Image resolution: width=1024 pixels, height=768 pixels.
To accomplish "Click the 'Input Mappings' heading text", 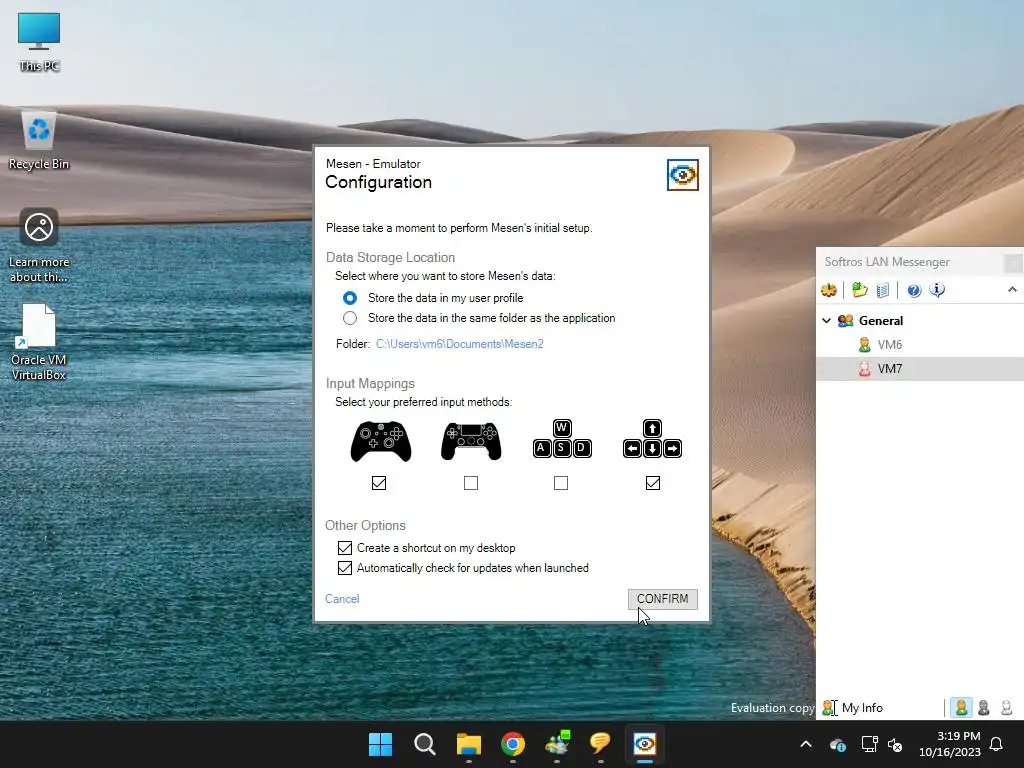I will pyautogui.click(x=370, y=383).
